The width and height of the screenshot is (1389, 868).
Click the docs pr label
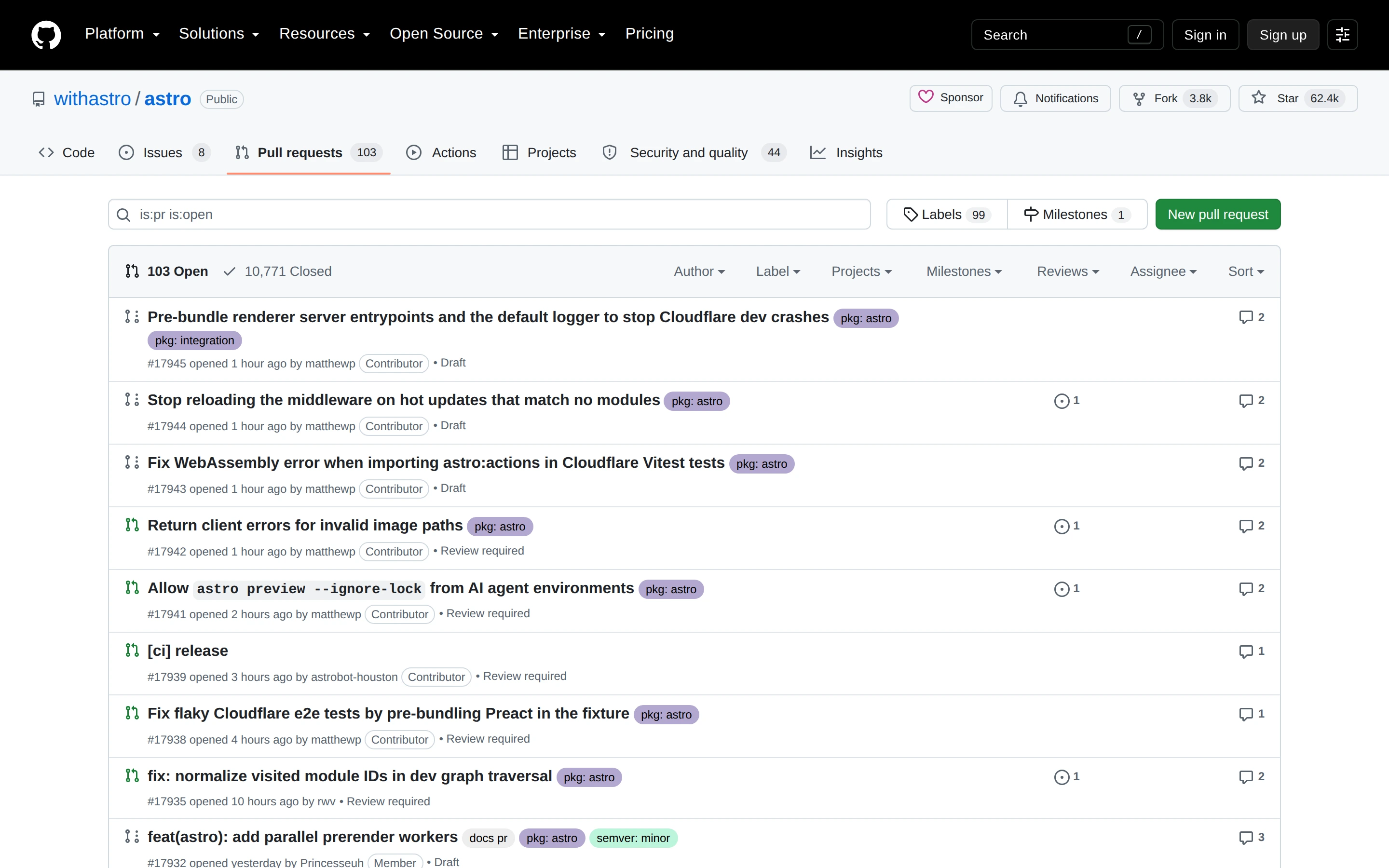488,838
